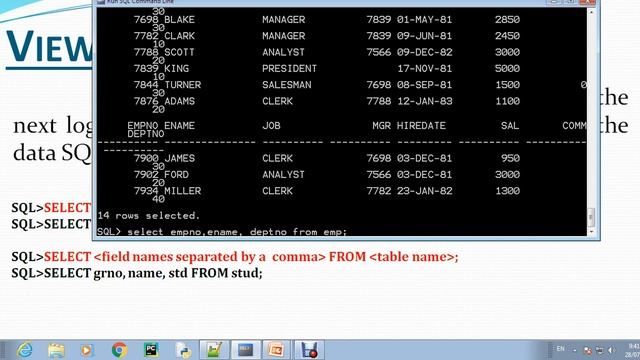This screenshot has width=640, height=360.
Task: Open the clock and date in taskbar
Action: 633,350
